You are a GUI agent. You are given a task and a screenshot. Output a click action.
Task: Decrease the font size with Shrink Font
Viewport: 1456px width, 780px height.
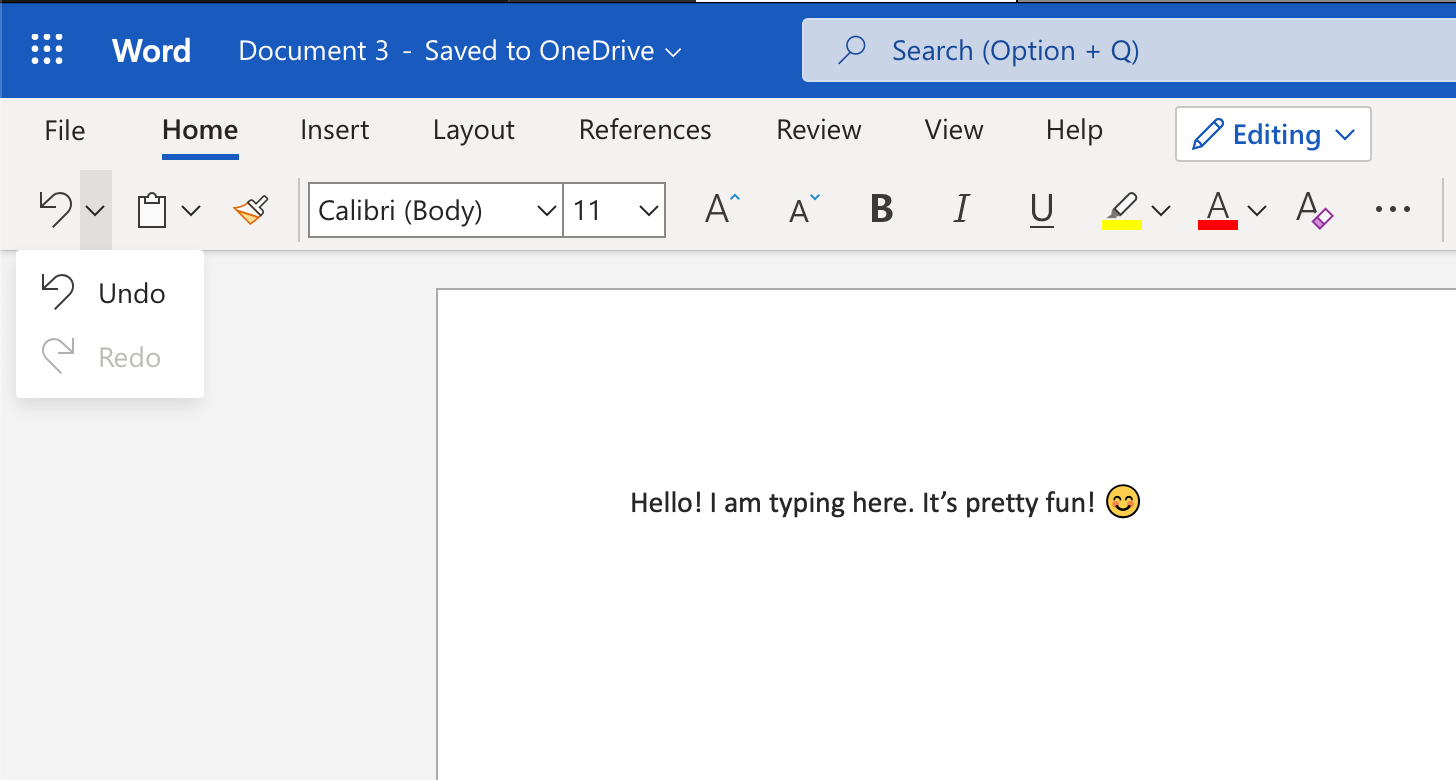[800, 210]
